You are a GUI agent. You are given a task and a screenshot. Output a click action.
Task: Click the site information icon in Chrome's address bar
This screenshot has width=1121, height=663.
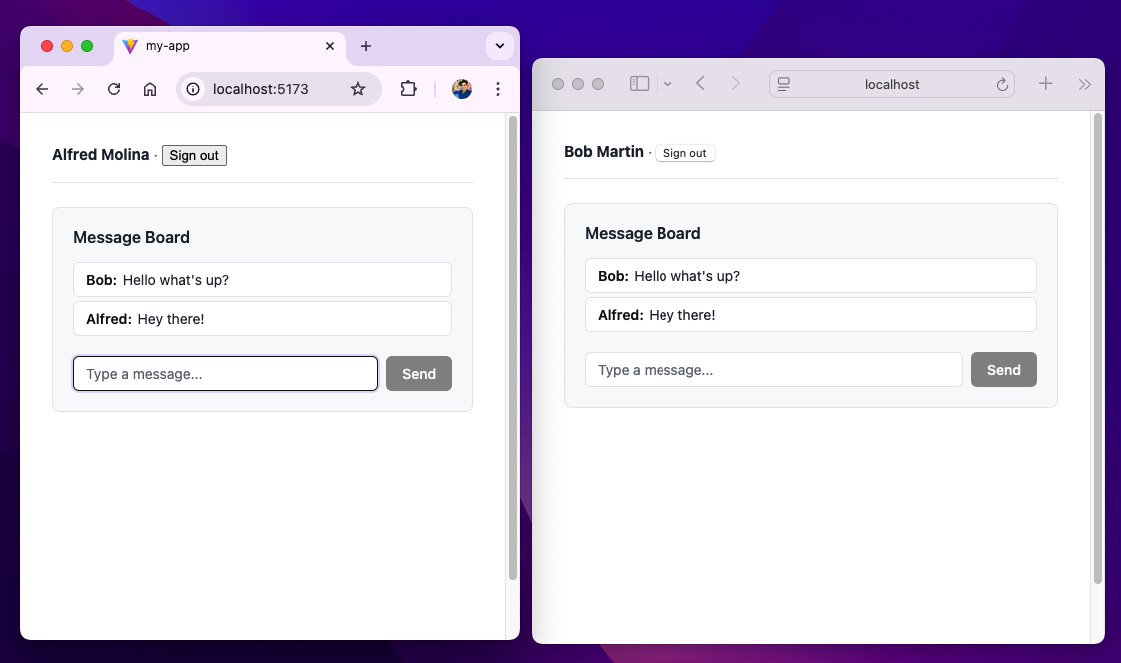192,89
